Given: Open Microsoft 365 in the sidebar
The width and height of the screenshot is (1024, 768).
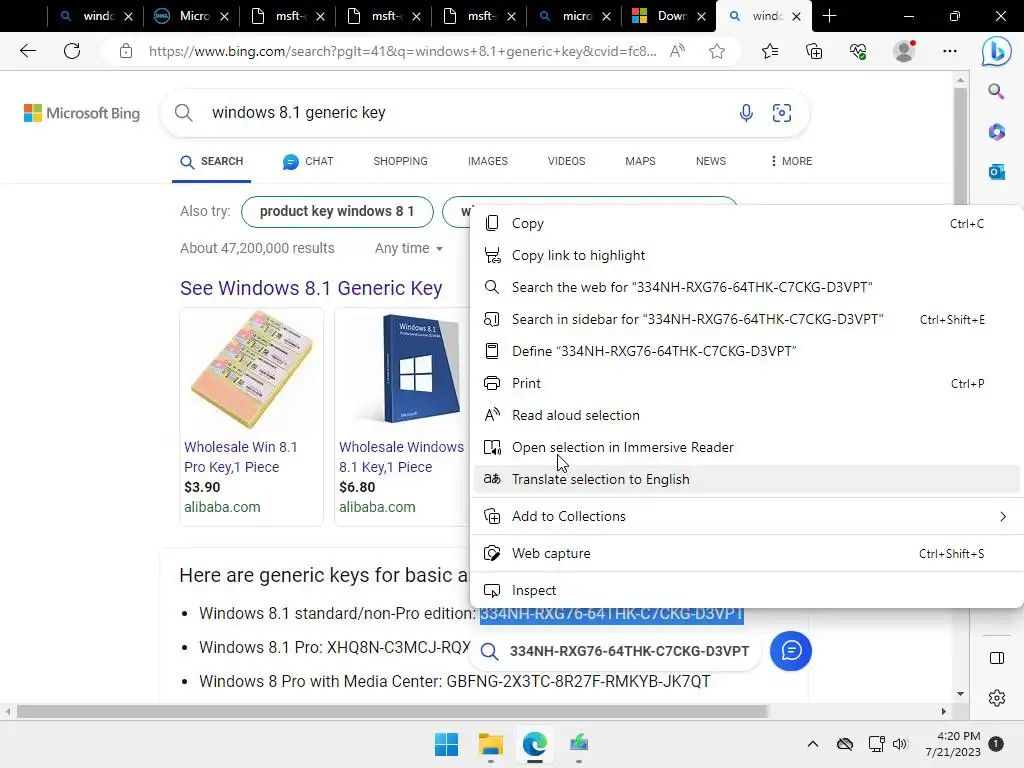Looking at the screenshot, I should click(996, 131).
